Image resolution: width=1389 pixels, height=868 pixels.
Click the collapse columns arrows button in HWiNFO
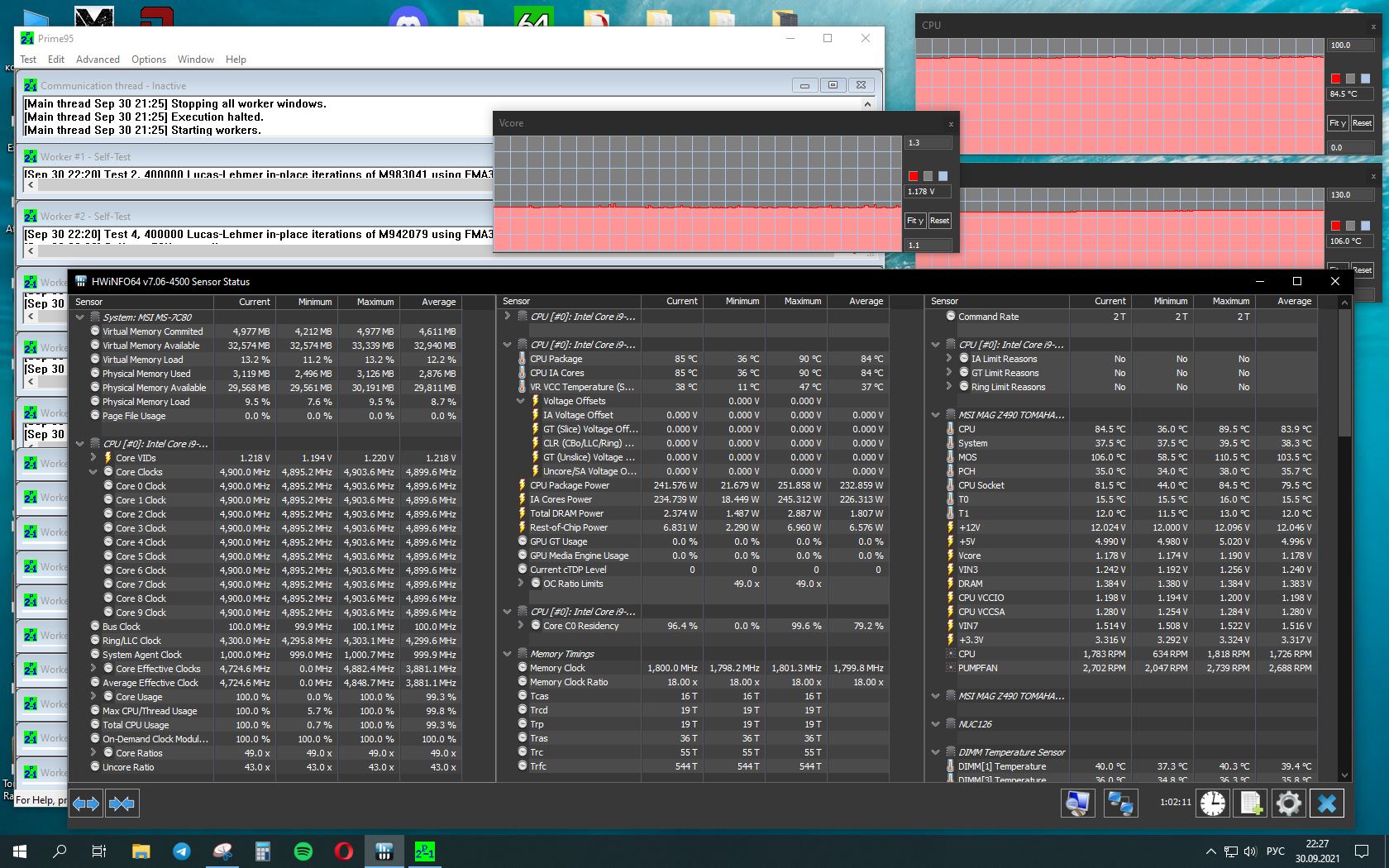pos(122,803)
